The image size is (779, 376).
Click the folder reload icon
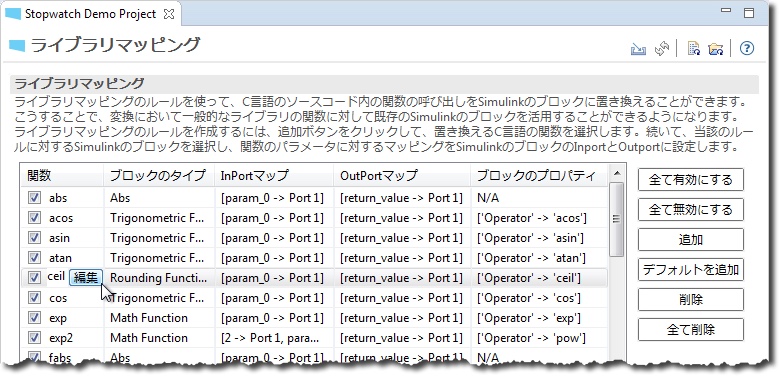pos(716,48)
